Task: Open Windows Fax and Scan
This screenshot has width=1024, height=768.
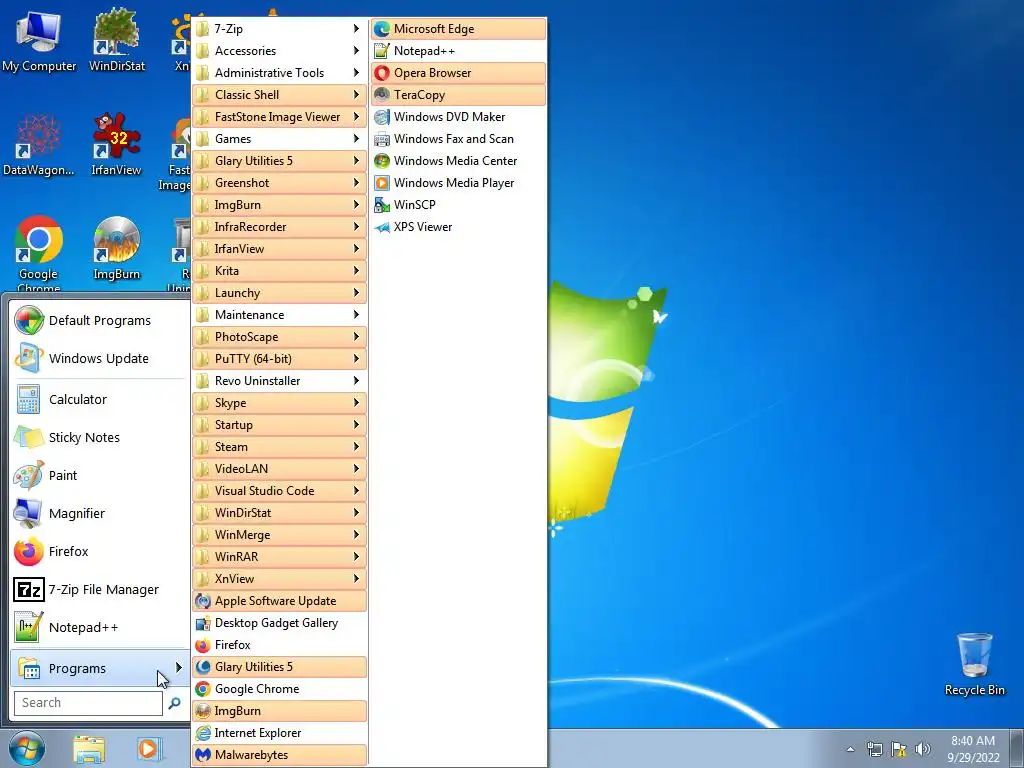Action: click(x=458, y=138)
